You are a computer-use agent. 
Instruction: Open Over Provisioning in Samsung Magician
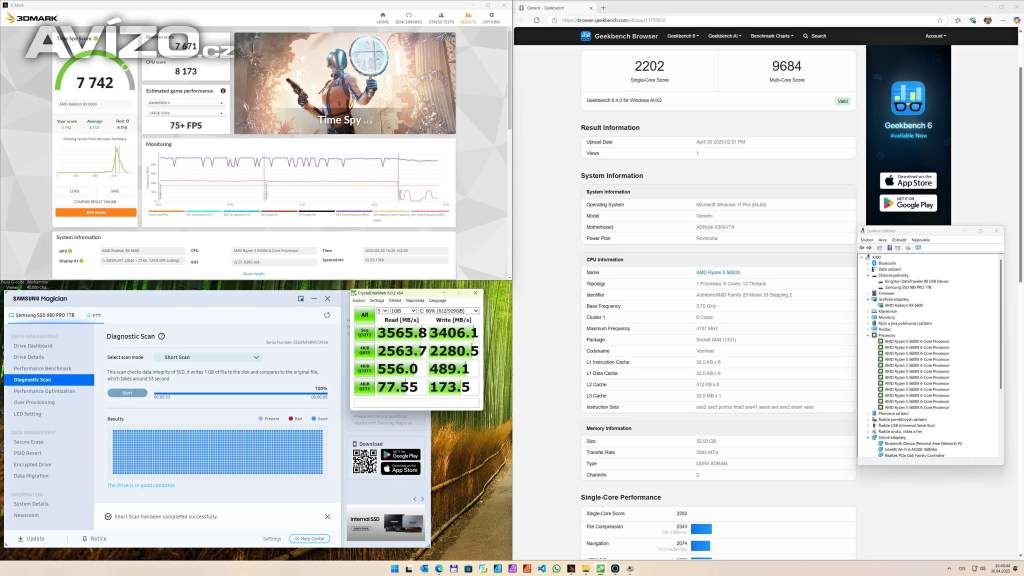[x=34, y=402]
